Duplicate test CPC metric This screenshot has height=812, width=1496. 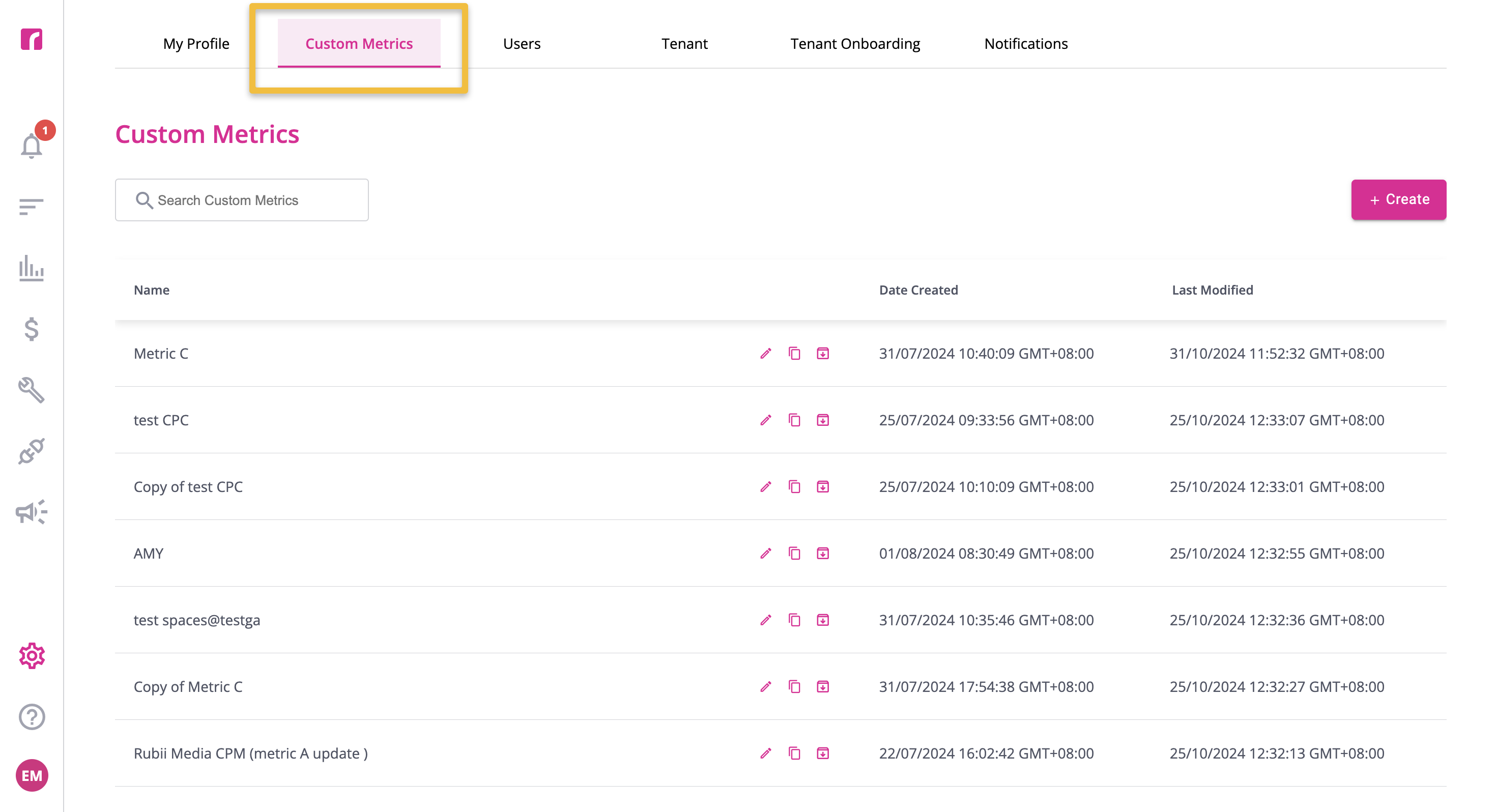pyautogui.click(x=794, y=420)
